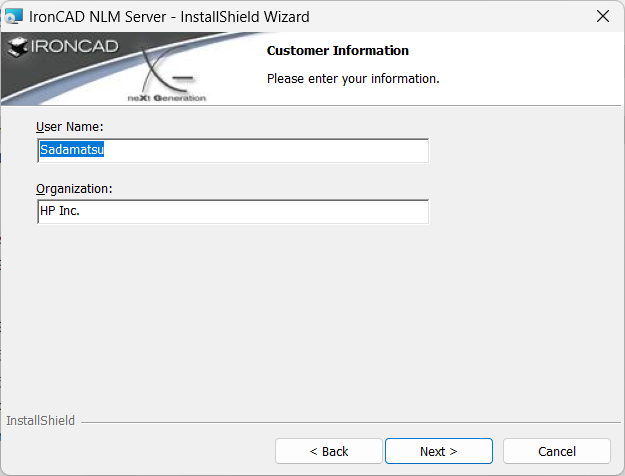Click the Organization field showing HP Inc.
This screenshot has width=625, height=476.
(233, 212)
